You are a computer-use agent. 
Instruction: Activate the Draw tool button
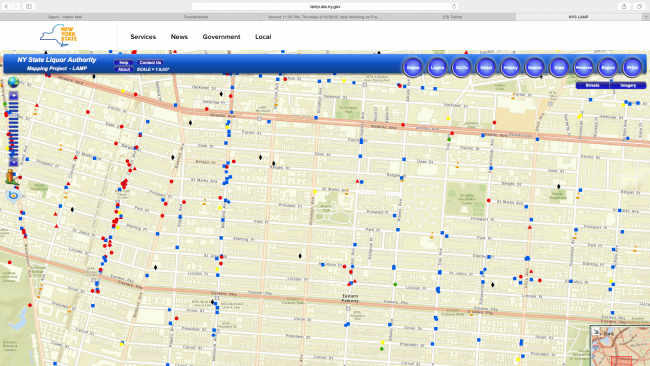tap(559, 68)
